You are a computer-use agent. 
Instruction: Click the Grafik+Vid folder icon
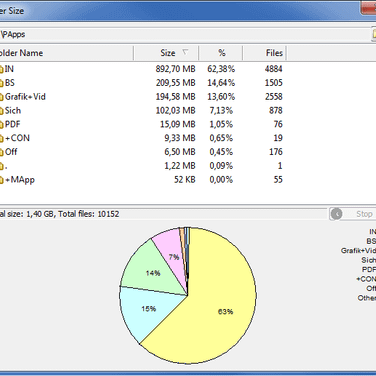1,97
